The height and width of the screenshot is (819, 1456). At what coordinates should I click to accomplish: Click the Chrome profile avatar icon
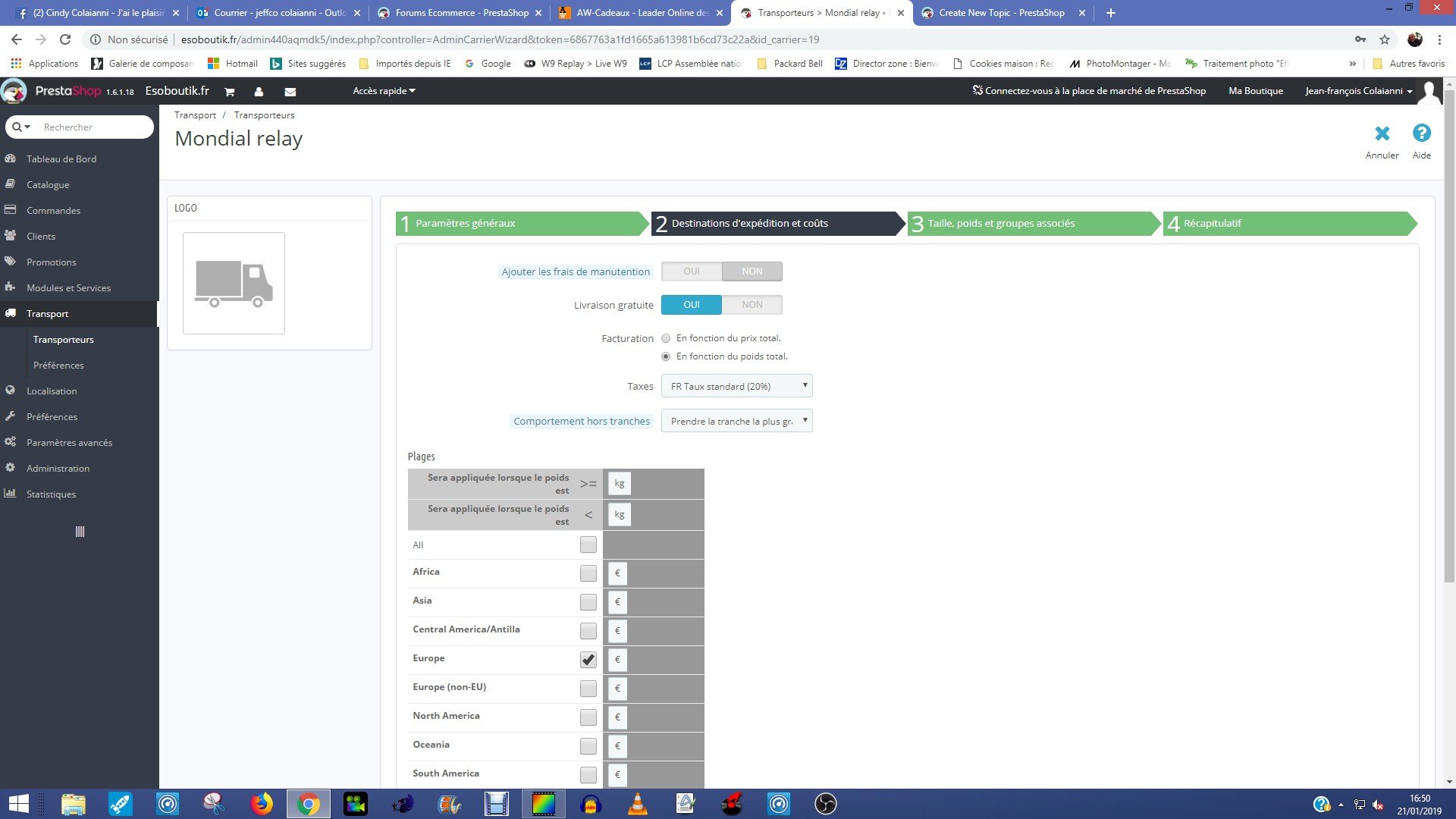coord(1415,39)
